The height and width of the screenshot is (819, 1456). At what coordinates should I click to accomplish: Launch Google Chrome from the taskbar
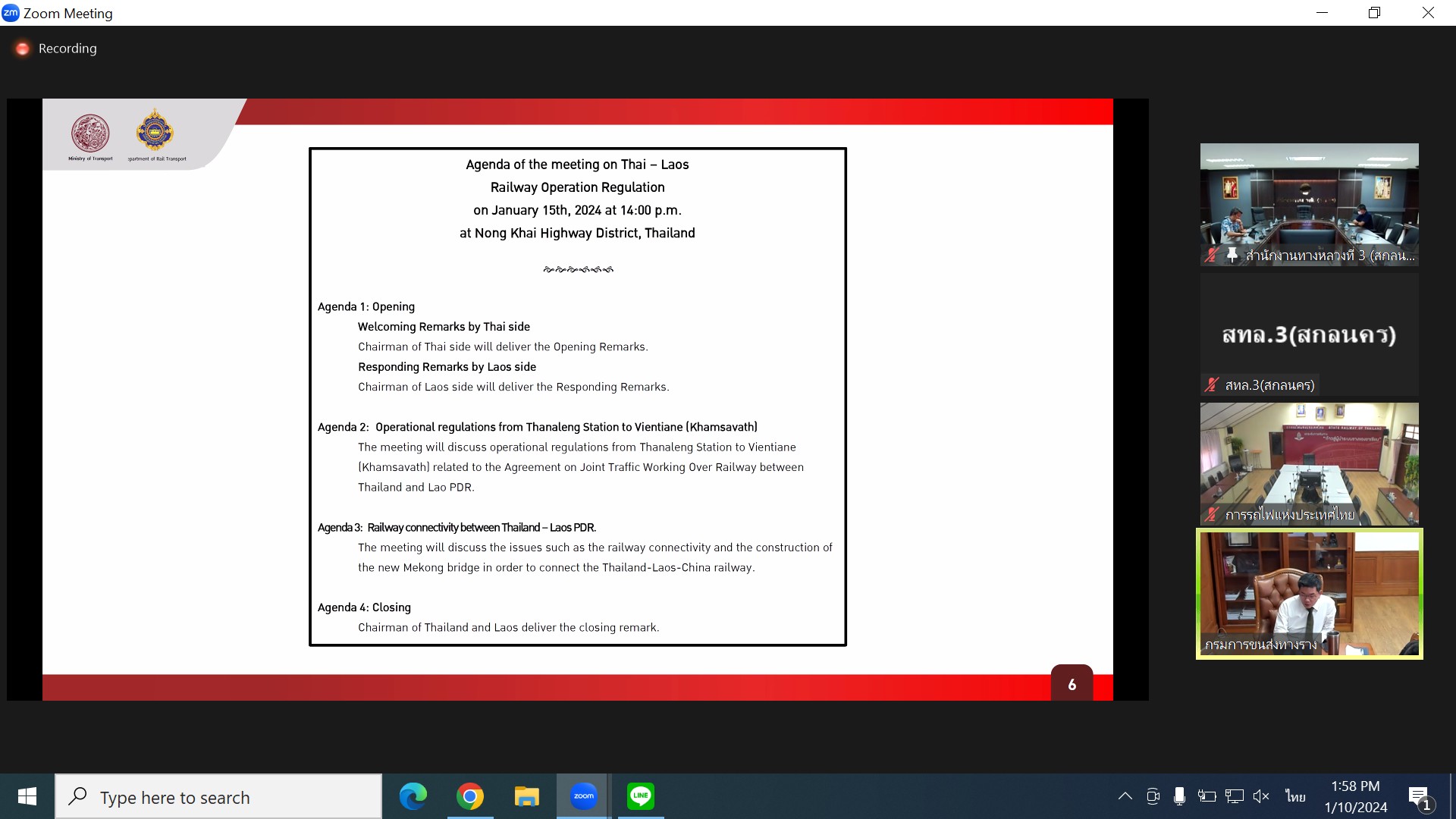(x=470, y=796)
